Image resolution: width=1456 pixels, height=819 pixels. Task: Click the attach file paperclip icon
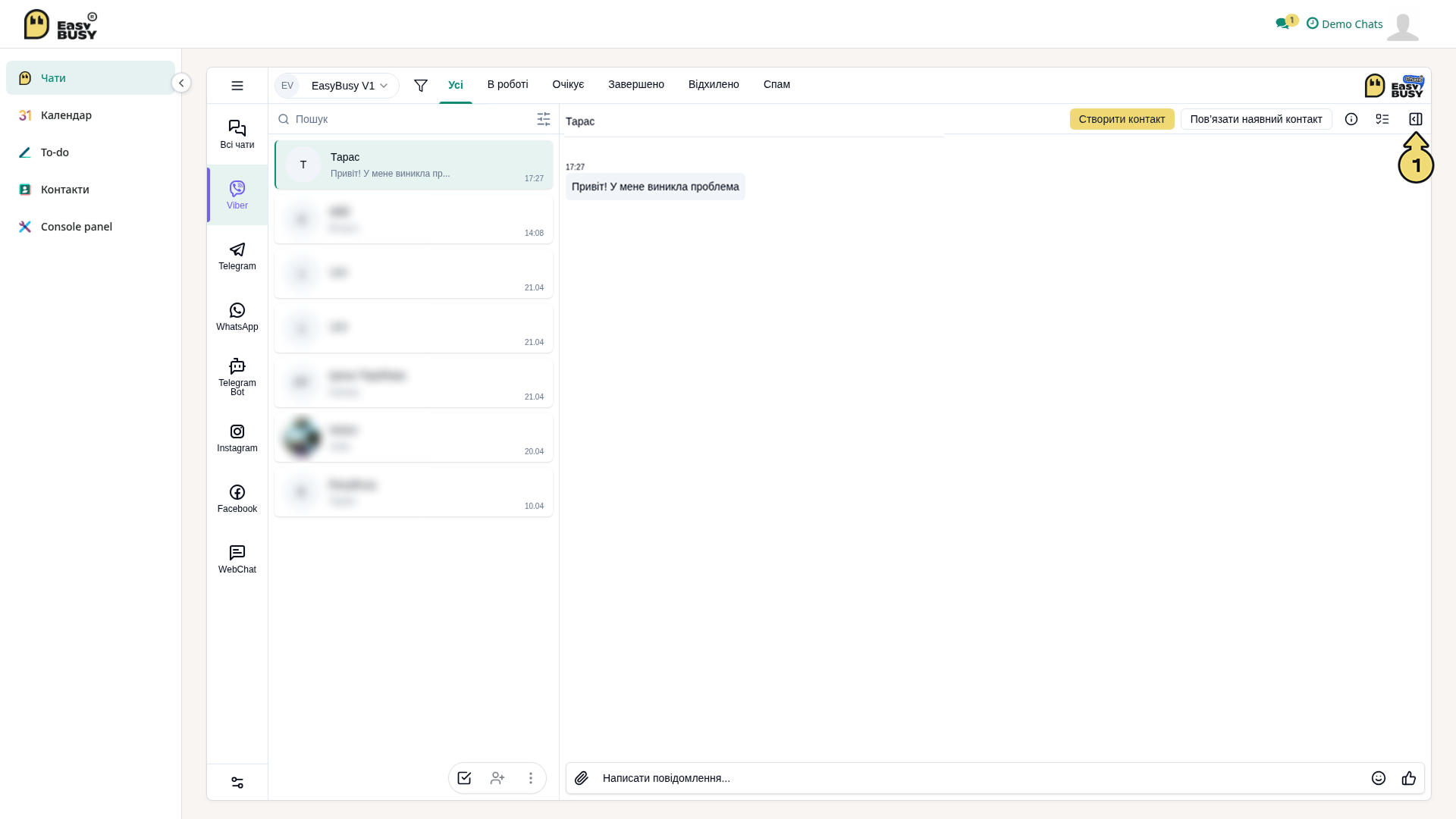click(582, 778)
